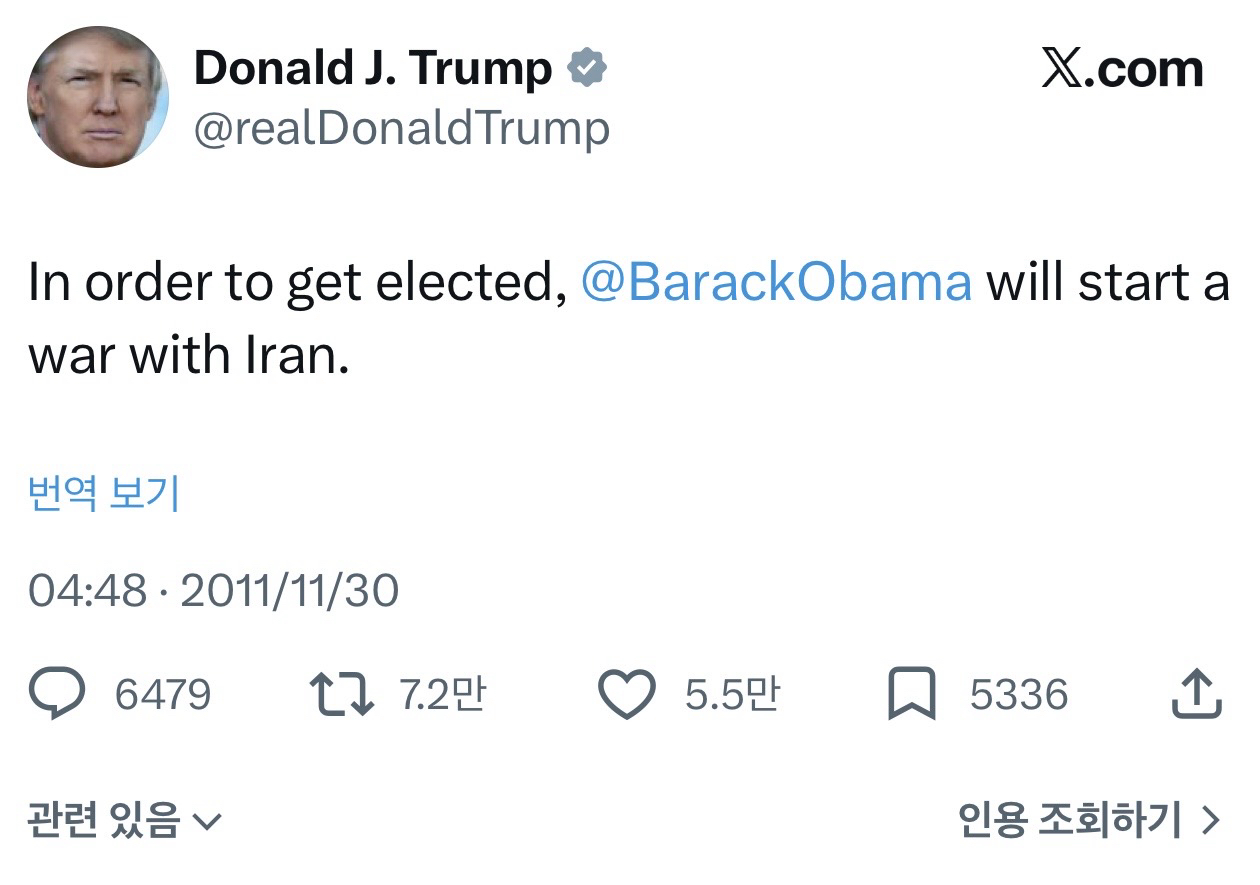Open the share upload icon
Viewport: 1260px width, 885px height.
click(x=1196, y=694)
